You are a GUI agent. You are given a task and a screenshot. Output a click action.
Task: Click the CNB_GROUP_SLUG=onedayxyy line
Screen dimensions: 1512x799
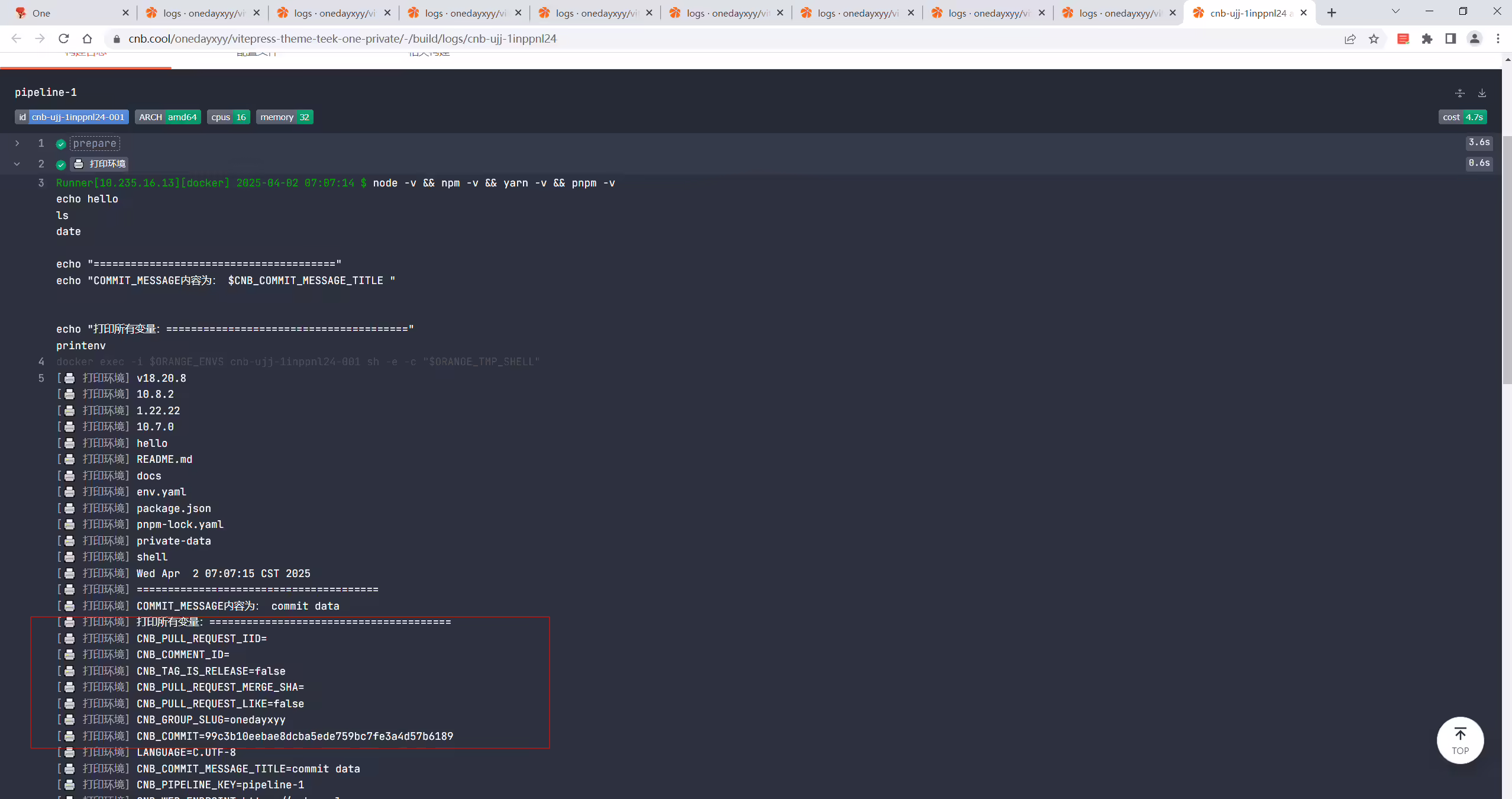click(211, 720)
